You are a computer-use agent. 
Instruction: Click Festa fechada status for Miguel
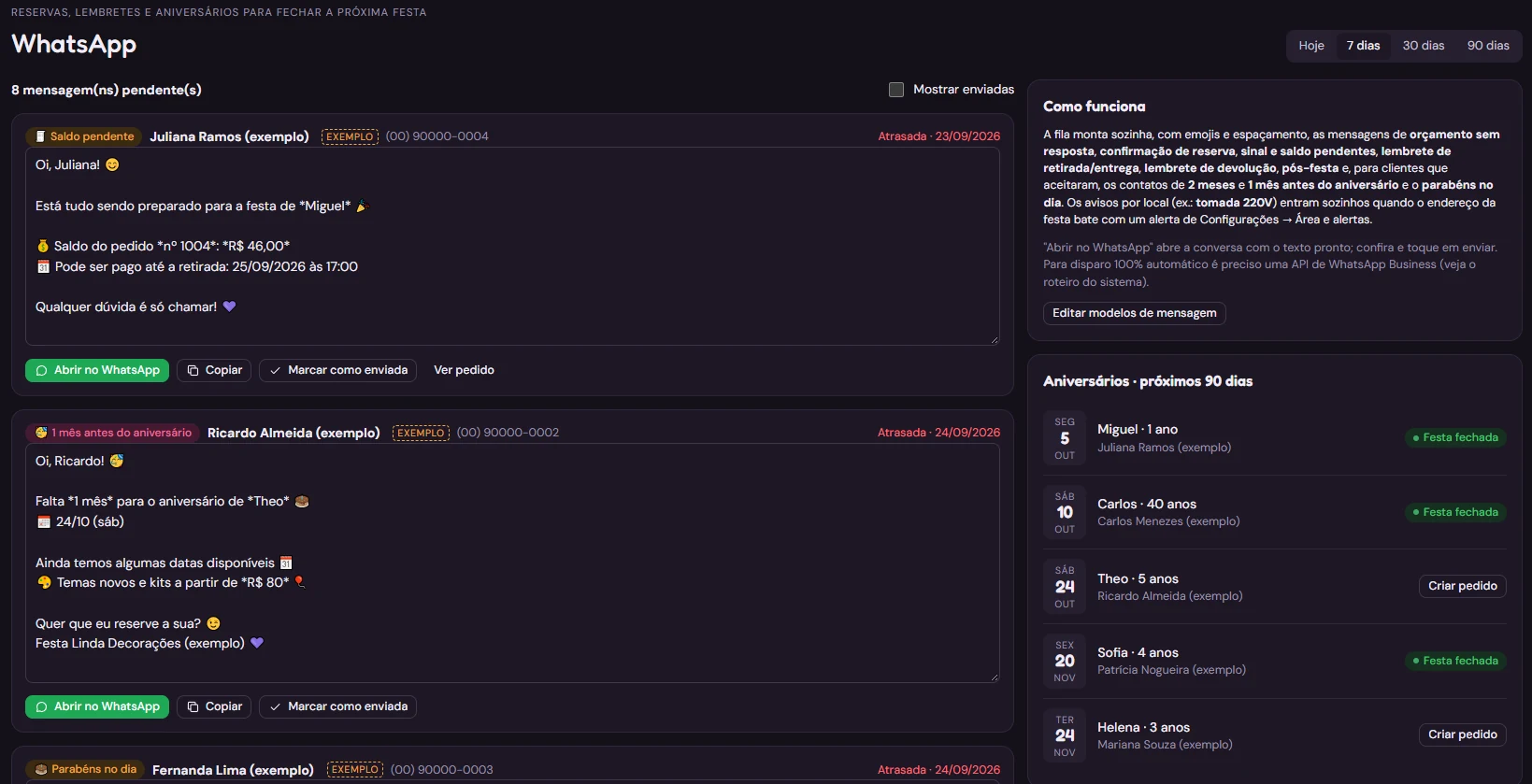click(1455, 437)
